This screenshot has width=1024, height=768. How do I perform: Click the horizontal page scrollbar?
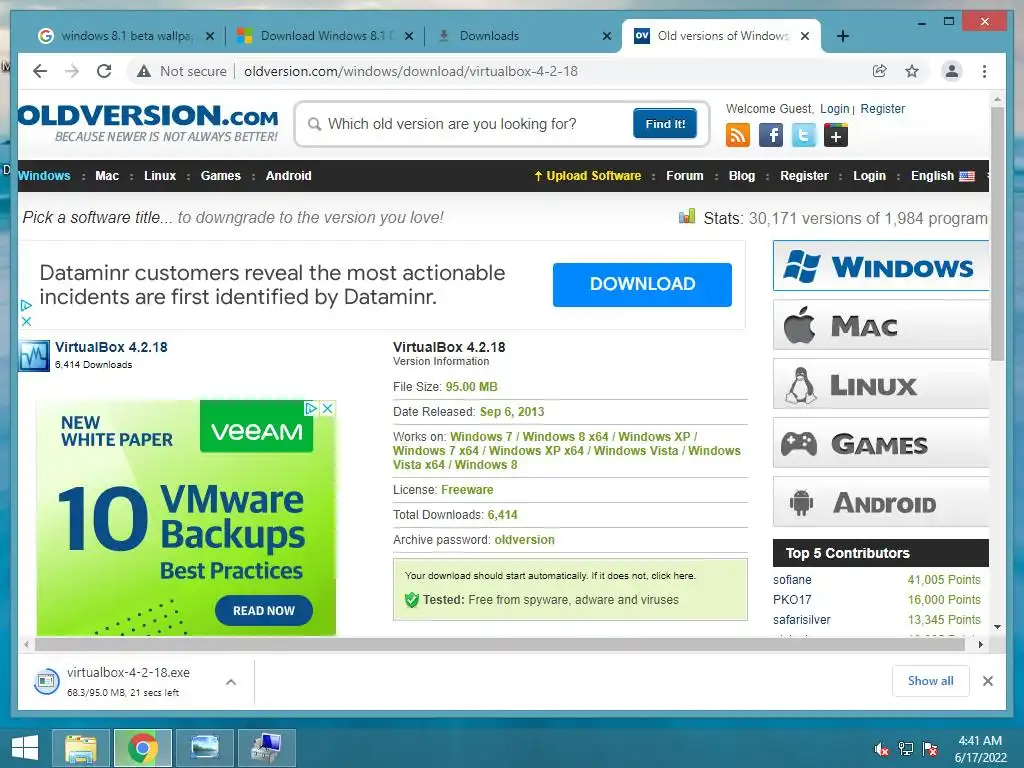click(x=500, y=645)
